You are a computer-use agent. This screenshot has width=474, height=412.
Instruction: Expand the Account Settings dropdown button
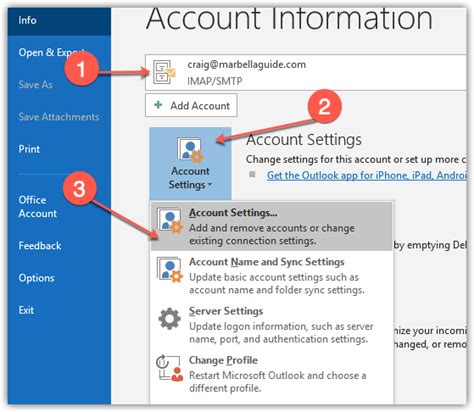coord(190,163)
